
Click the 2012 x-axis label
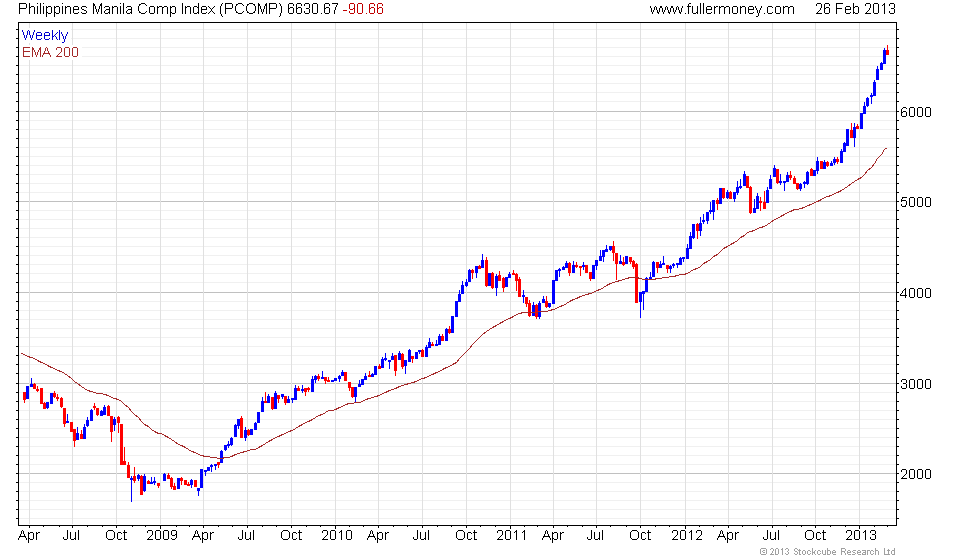point(686,536)
